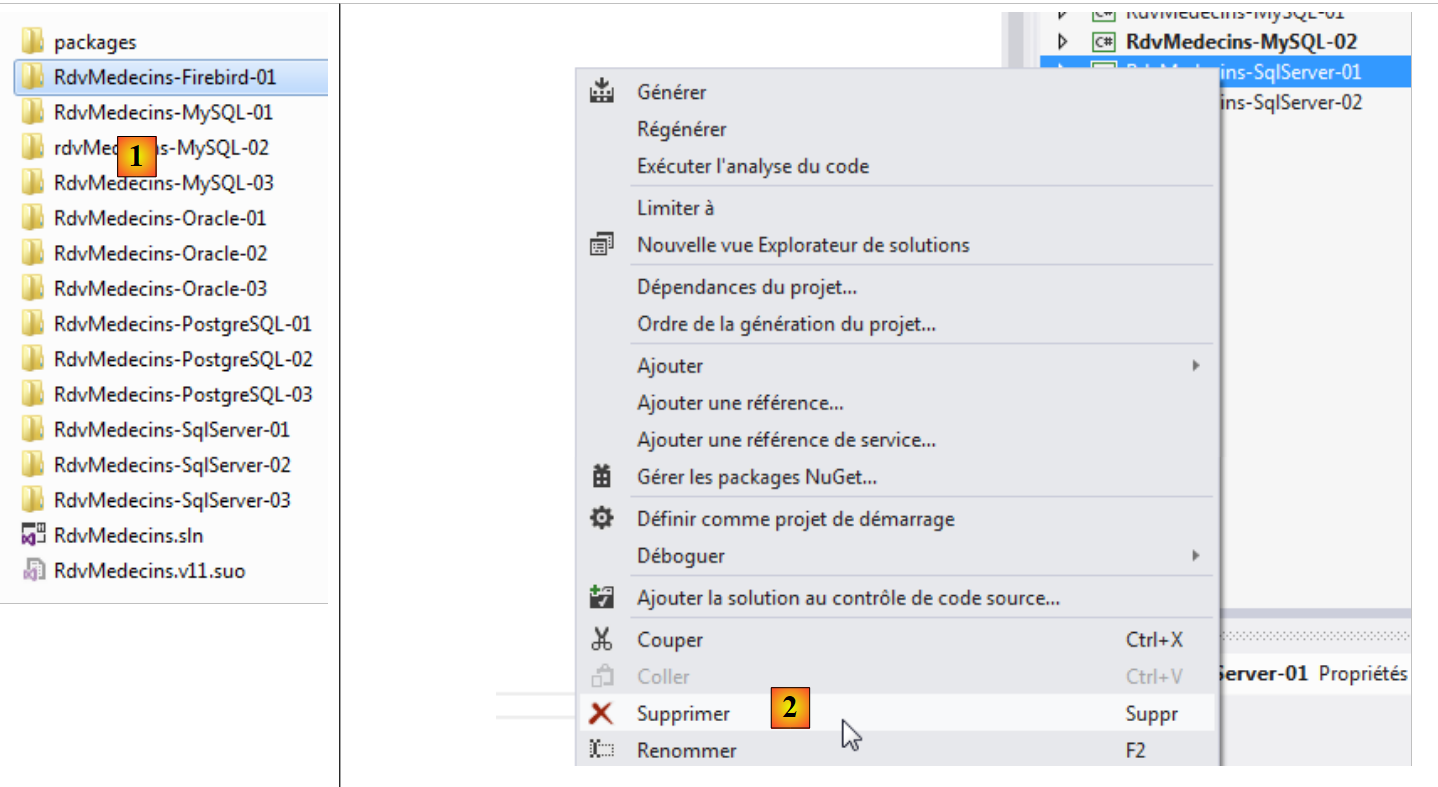Open the Déboguer submenu arrow
This screenshot has height=787, width=1438.
point(1195,555)
